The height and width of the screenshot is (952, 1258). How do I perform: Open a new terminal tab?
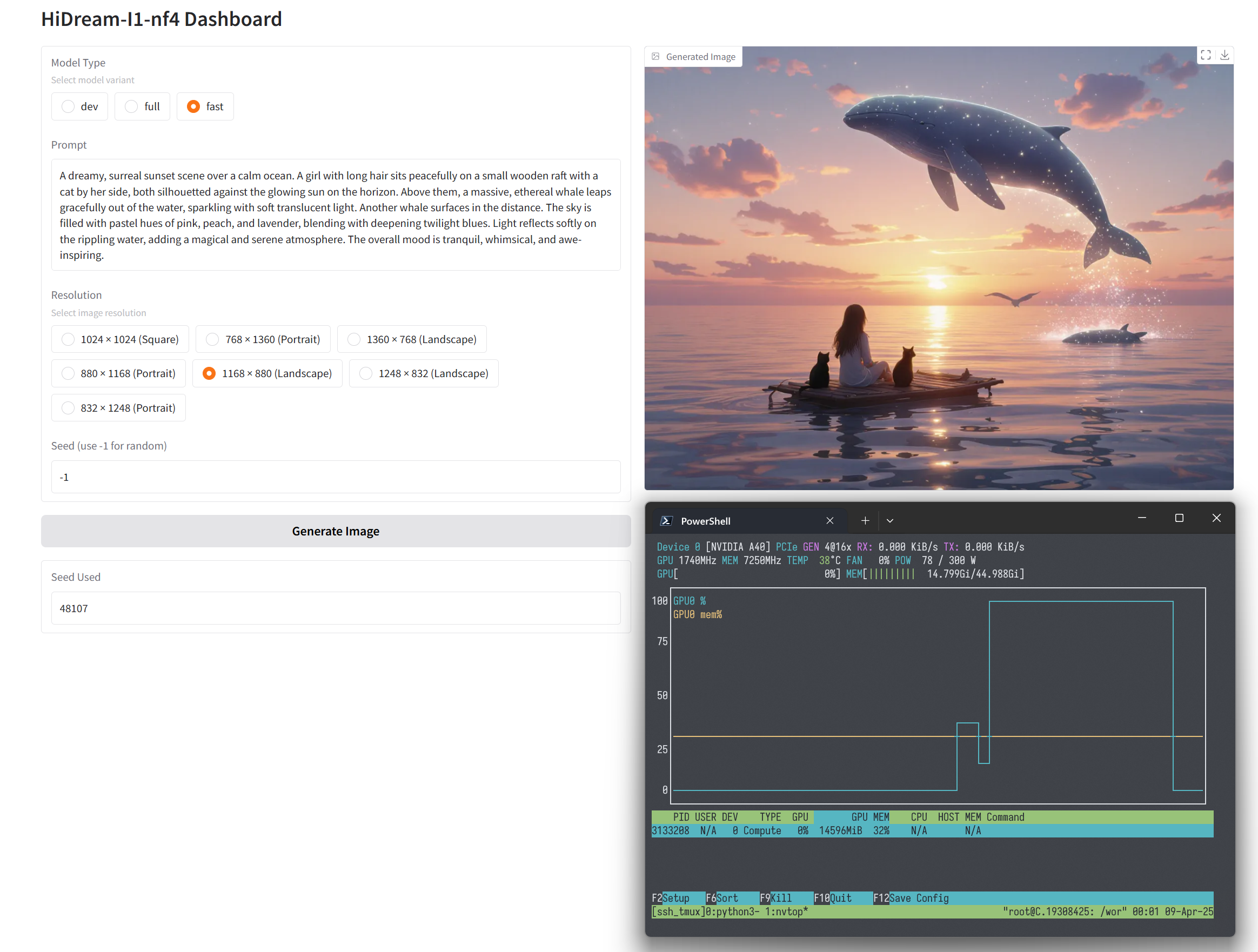(x=865, y=521)
